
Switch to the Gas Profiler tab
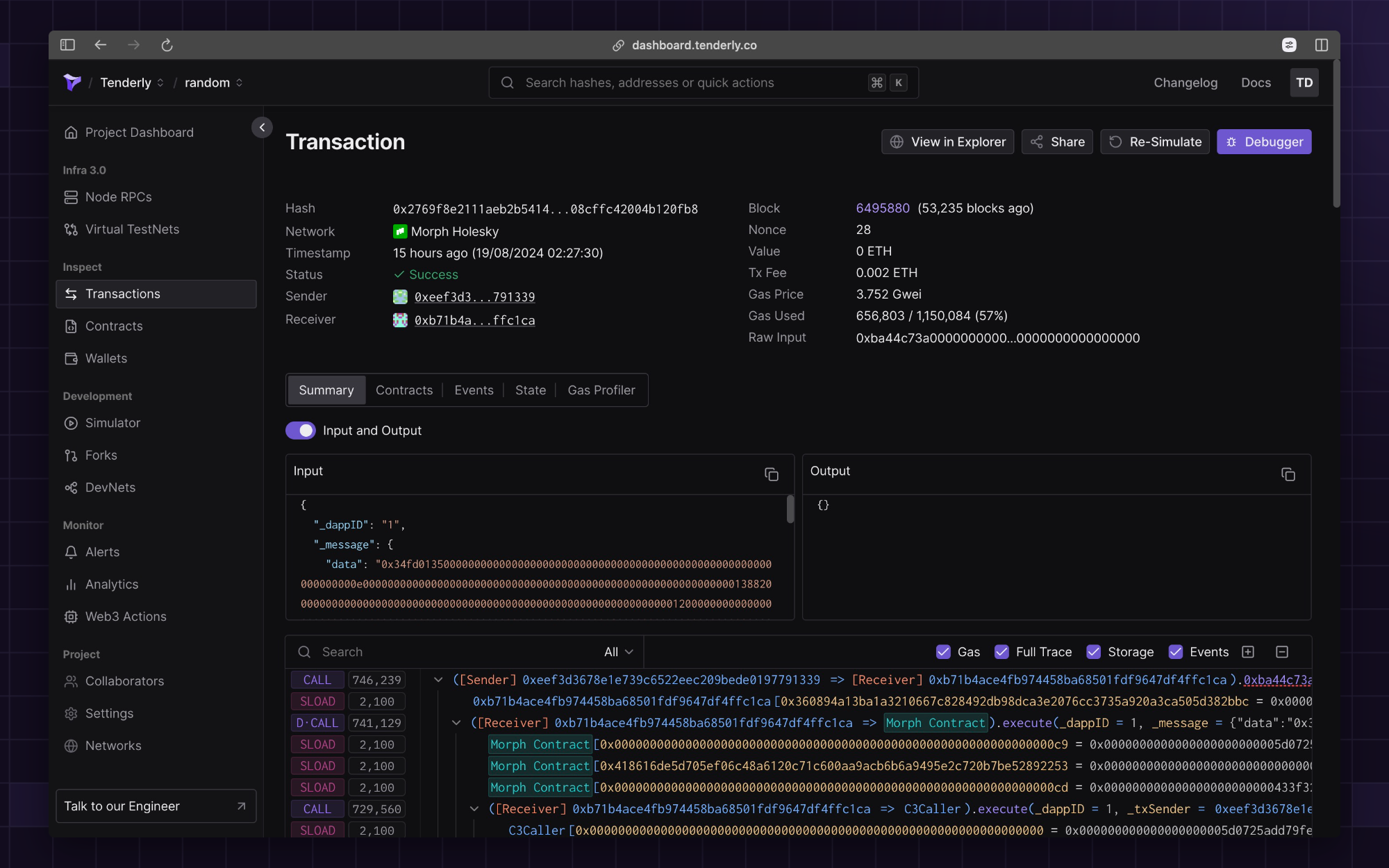tap(601, 390)
